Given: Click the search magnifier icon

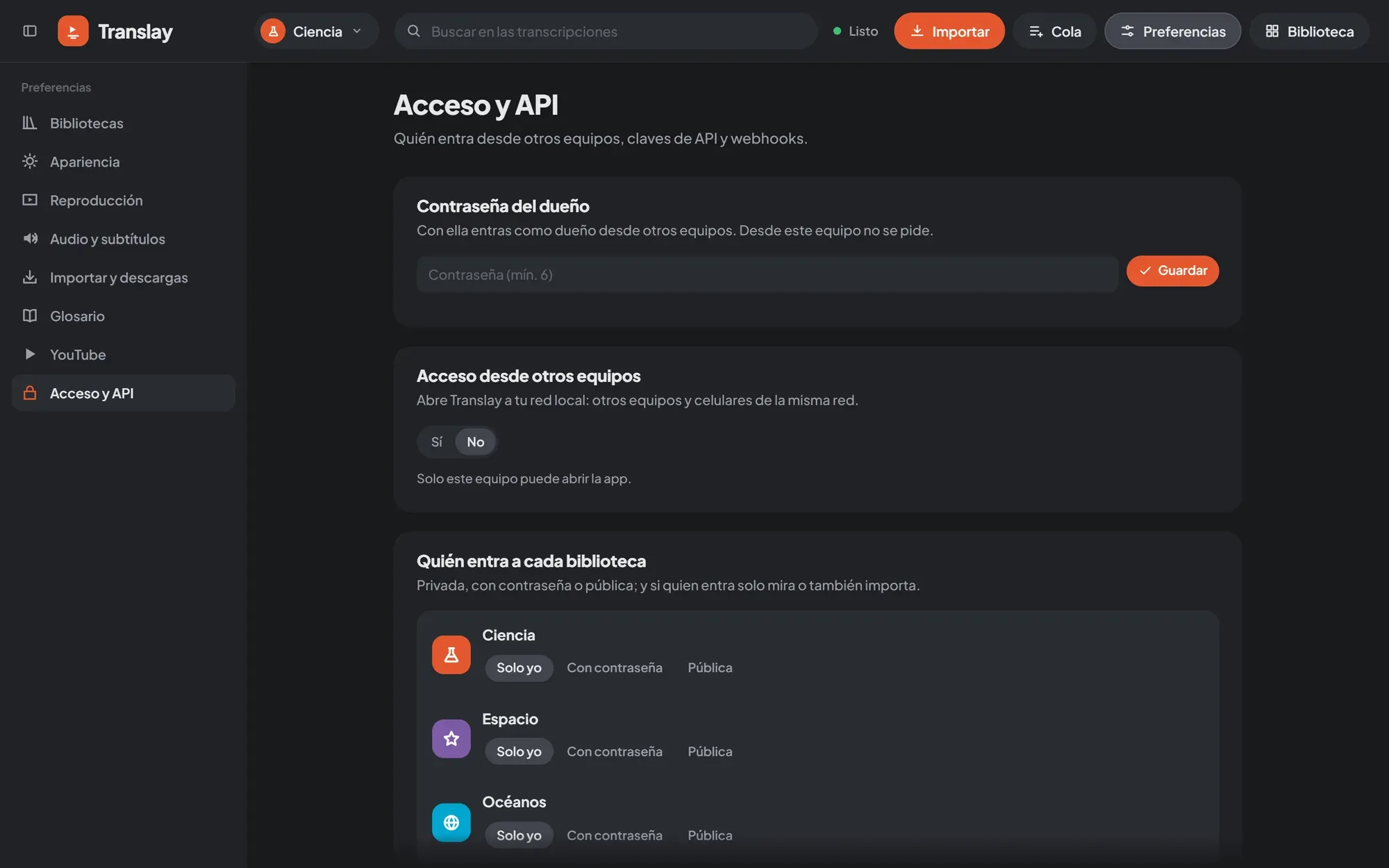Looking at the screenshot, I should 414,31.
